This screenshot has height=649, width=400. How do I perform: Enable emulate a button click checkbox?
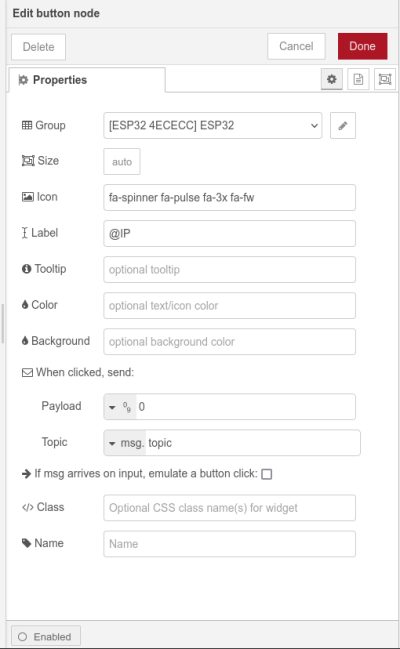click(267, 474)
